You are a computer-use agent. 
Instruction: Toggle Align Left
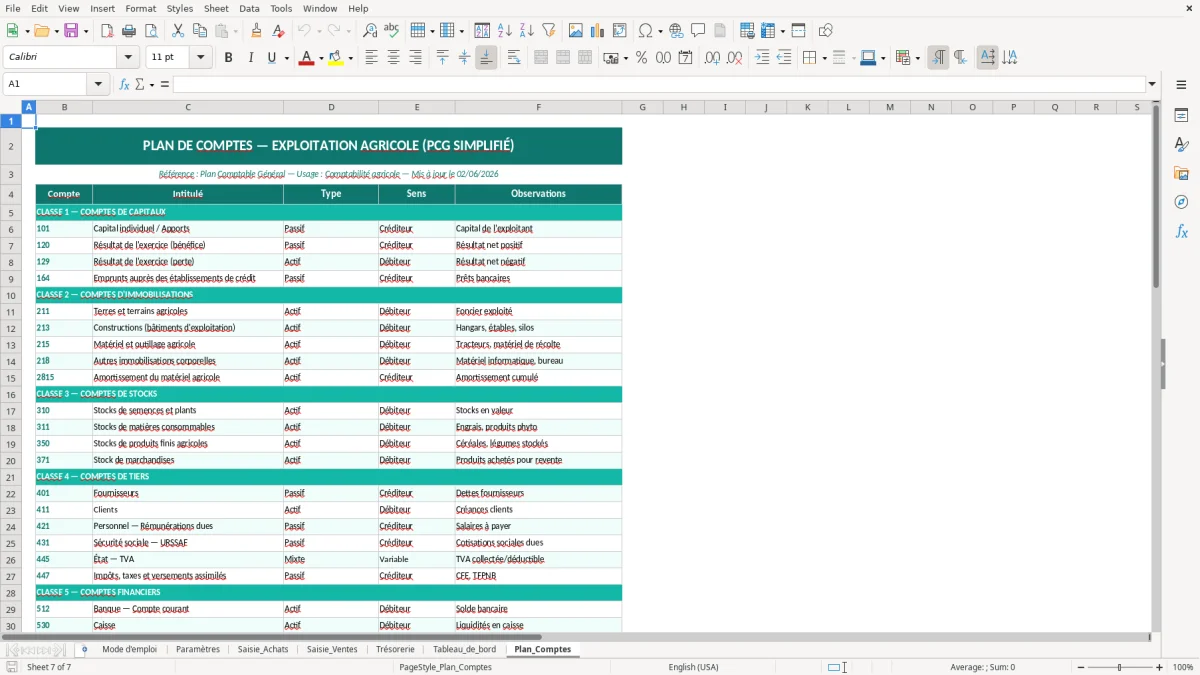[x=371, y=58]
